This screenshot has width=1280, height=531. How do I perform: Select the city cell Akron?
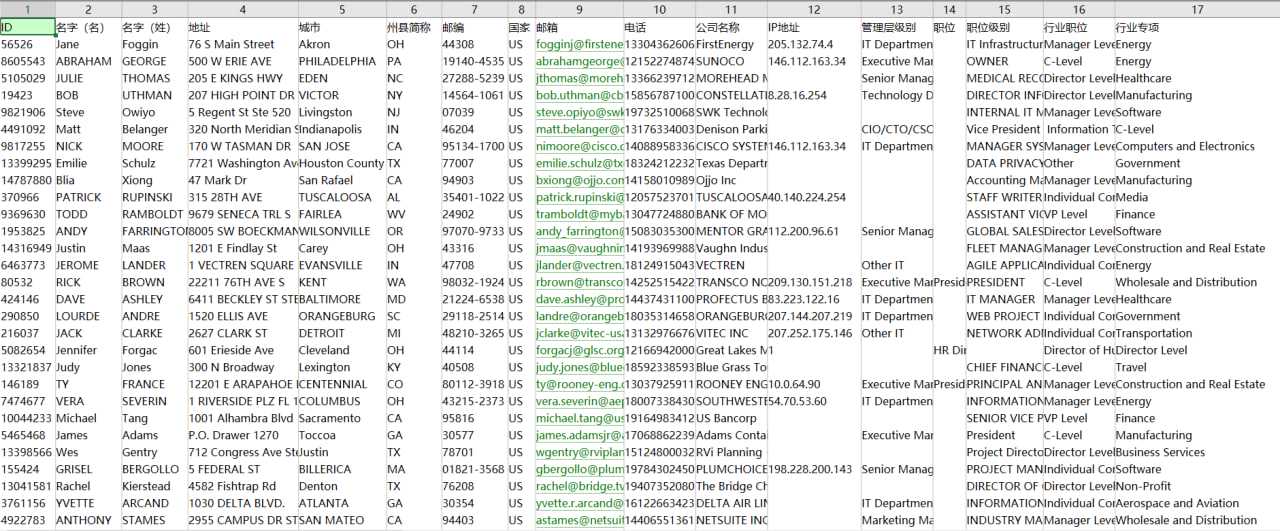point(341,44)
